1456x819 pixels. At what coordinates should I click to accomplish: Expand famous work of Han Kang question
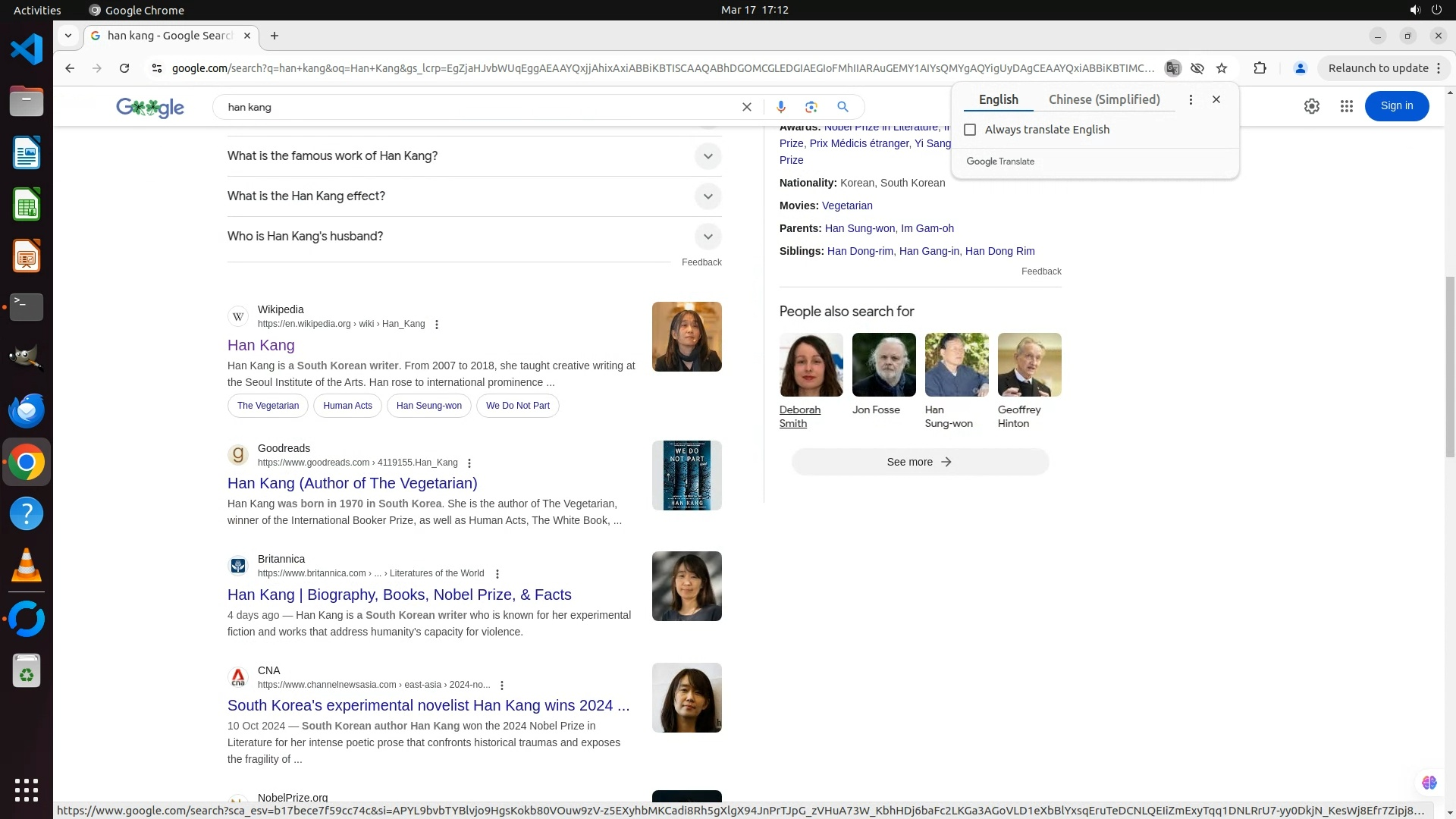708,156
